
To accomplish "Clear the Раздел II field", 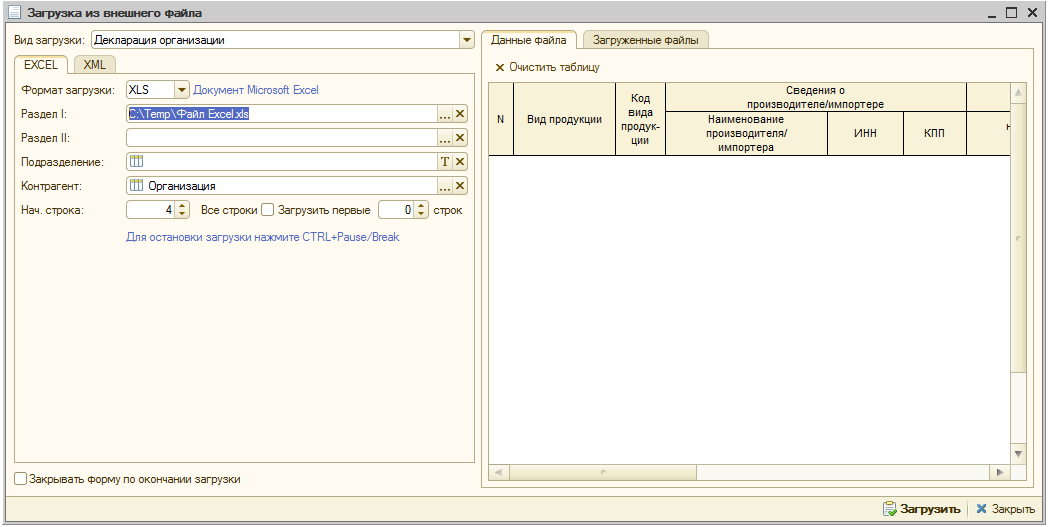I will (460, 138).
